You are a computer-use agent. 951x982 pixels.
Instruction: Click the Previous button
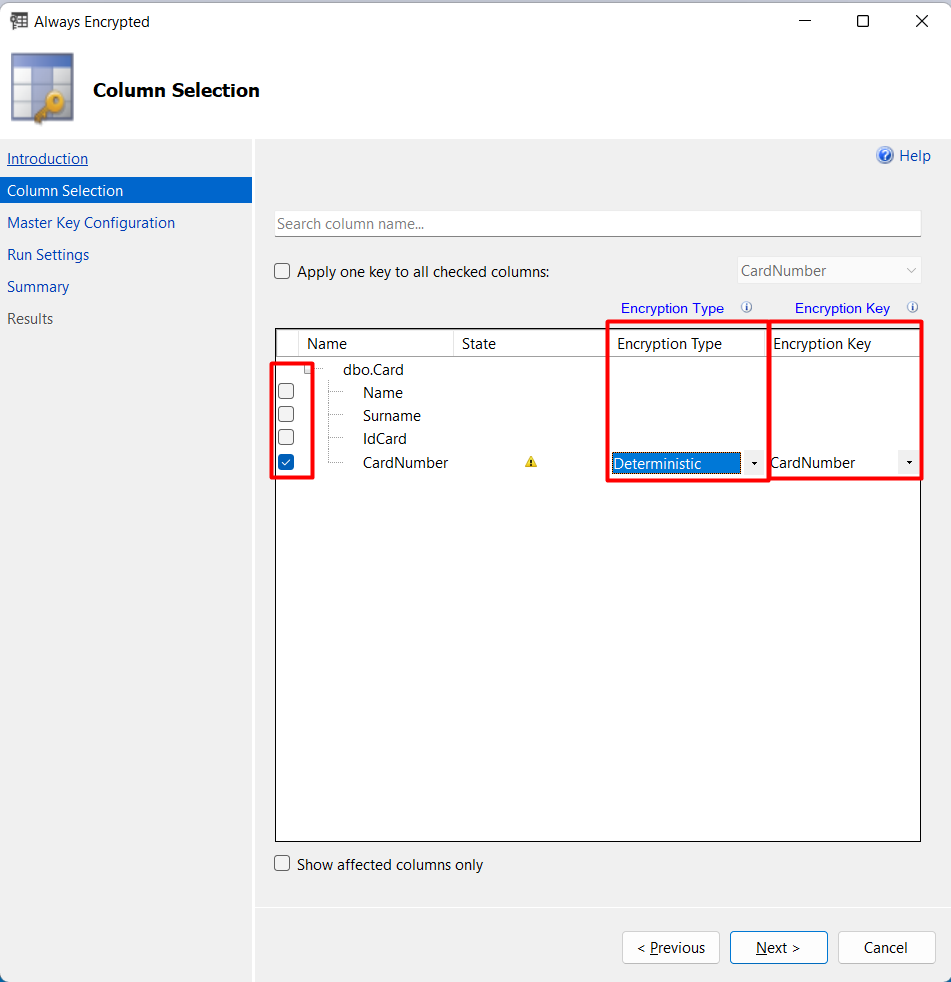click(670, 948)
